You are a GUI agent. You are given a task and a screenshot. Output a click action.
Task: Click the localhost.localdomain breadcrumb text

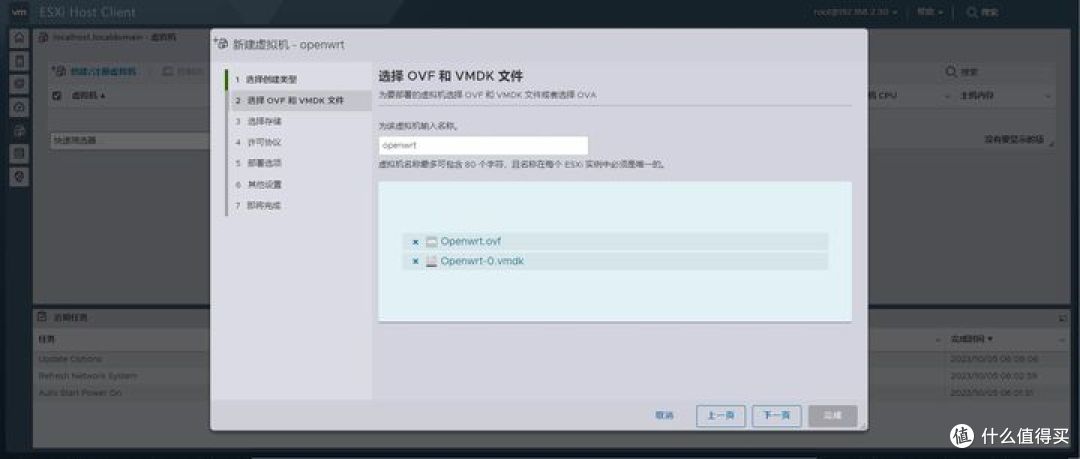coord(98,37)
